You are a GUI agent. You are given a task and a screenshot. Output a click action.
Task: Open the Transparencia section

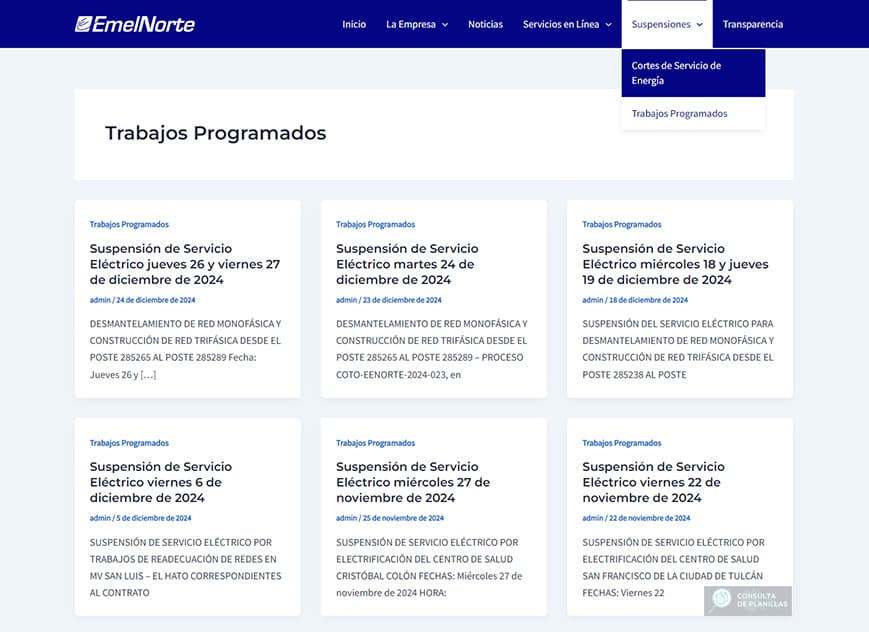[752, 24]
